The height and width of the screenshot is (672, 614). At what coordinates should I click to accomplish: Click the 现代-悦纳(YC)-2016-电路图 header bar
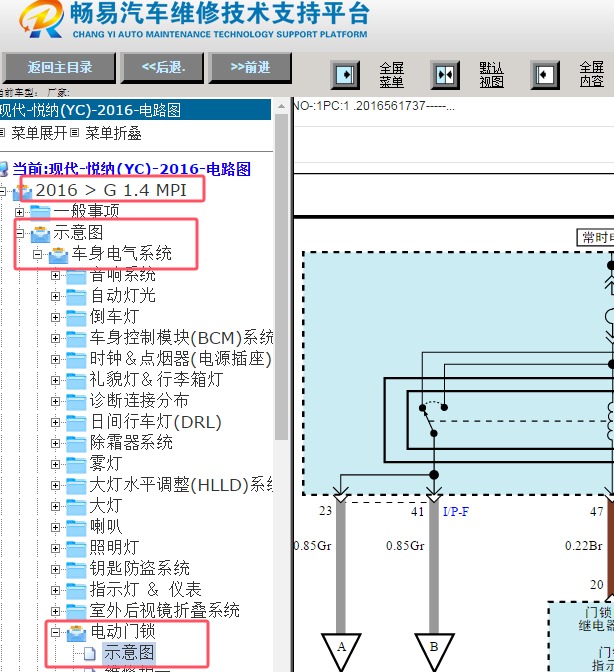tap(135, 110)
